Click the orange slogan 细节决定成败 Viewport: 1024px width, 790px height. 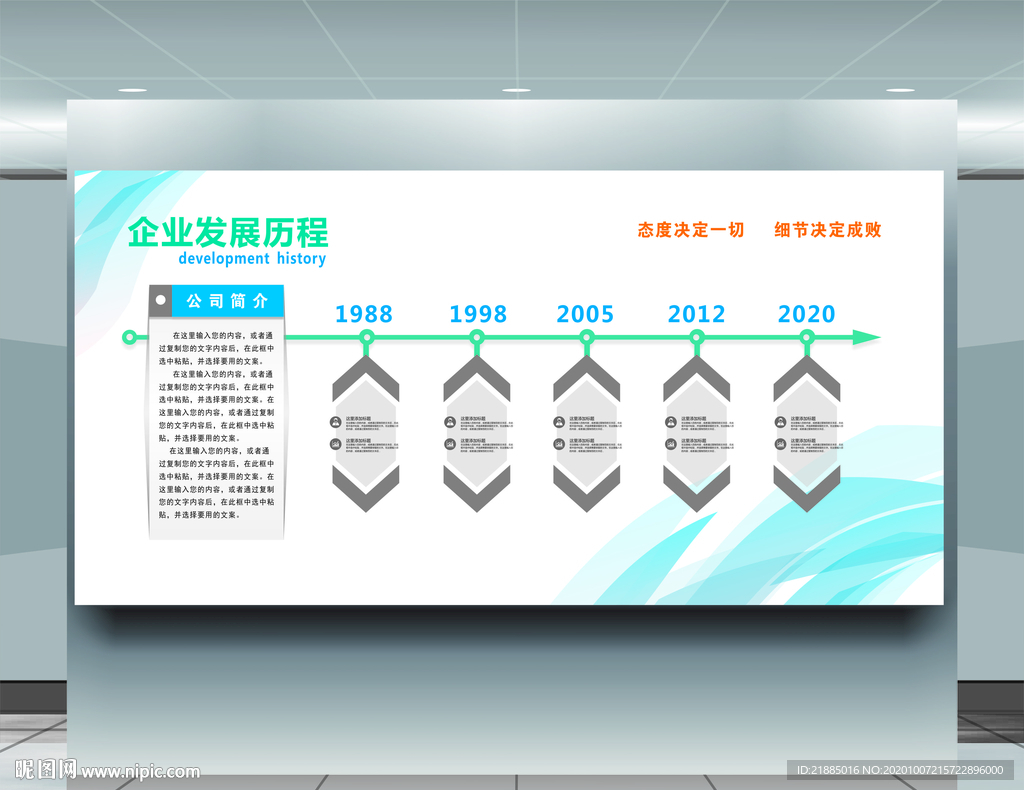click(x=828, y=230)
